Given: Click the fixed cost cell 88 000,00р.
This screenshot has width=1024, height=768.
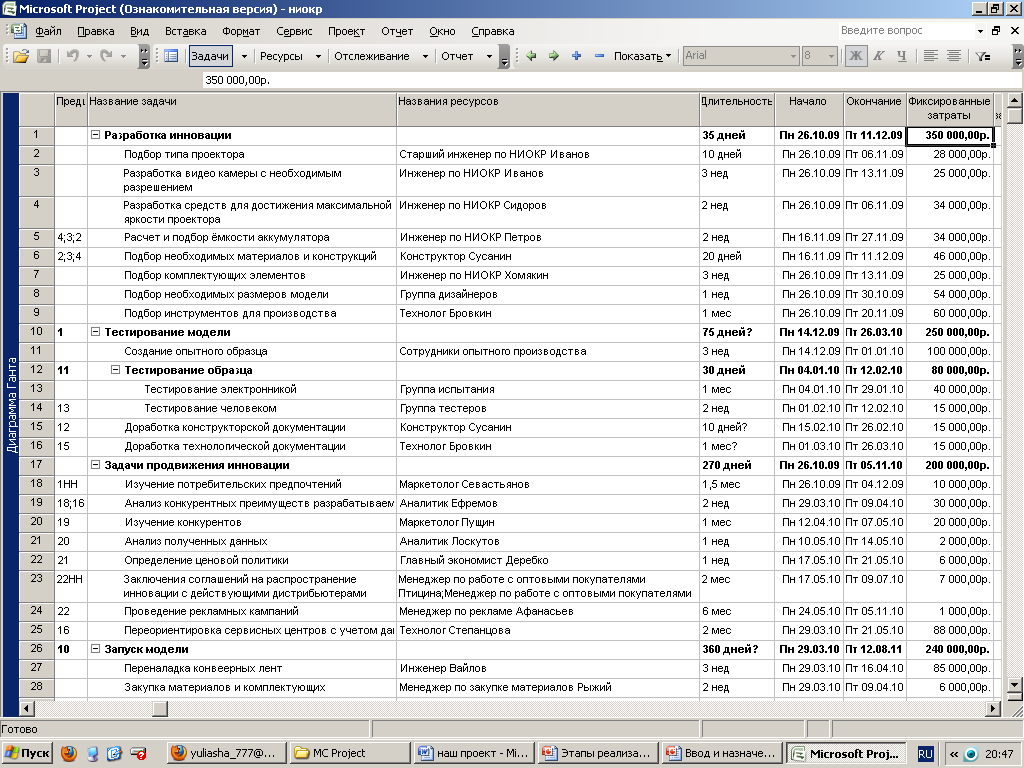Looking at the screenshot, I should [x=950, y=630].
